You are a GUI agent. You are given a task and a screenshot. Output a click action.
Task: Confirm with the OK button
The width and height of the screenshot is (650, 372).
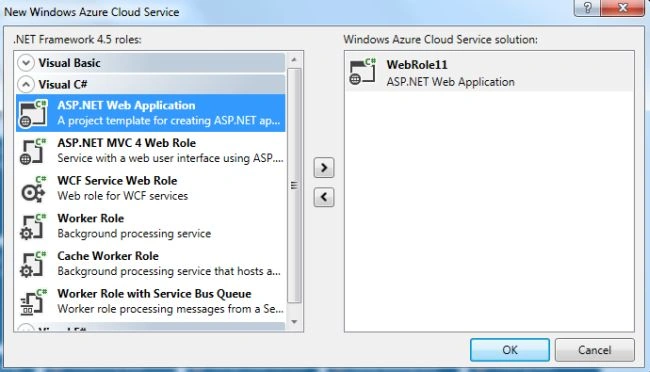point(510,350)
